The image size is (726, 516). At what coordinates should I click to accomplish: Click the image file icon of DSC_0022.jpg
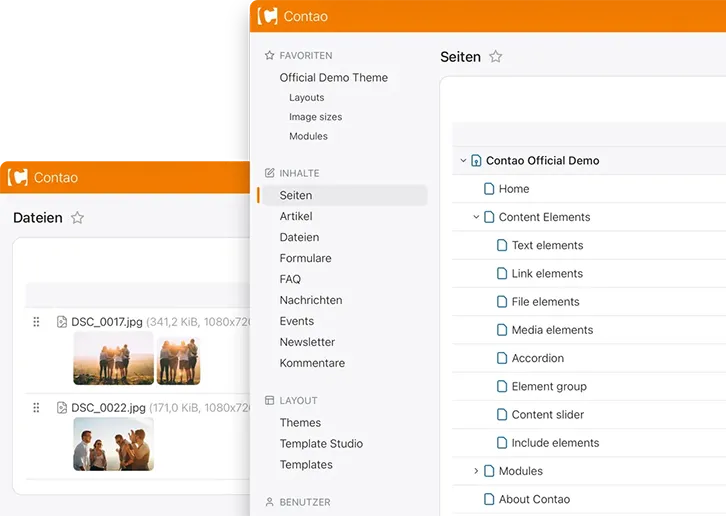(x=62, y=408)
